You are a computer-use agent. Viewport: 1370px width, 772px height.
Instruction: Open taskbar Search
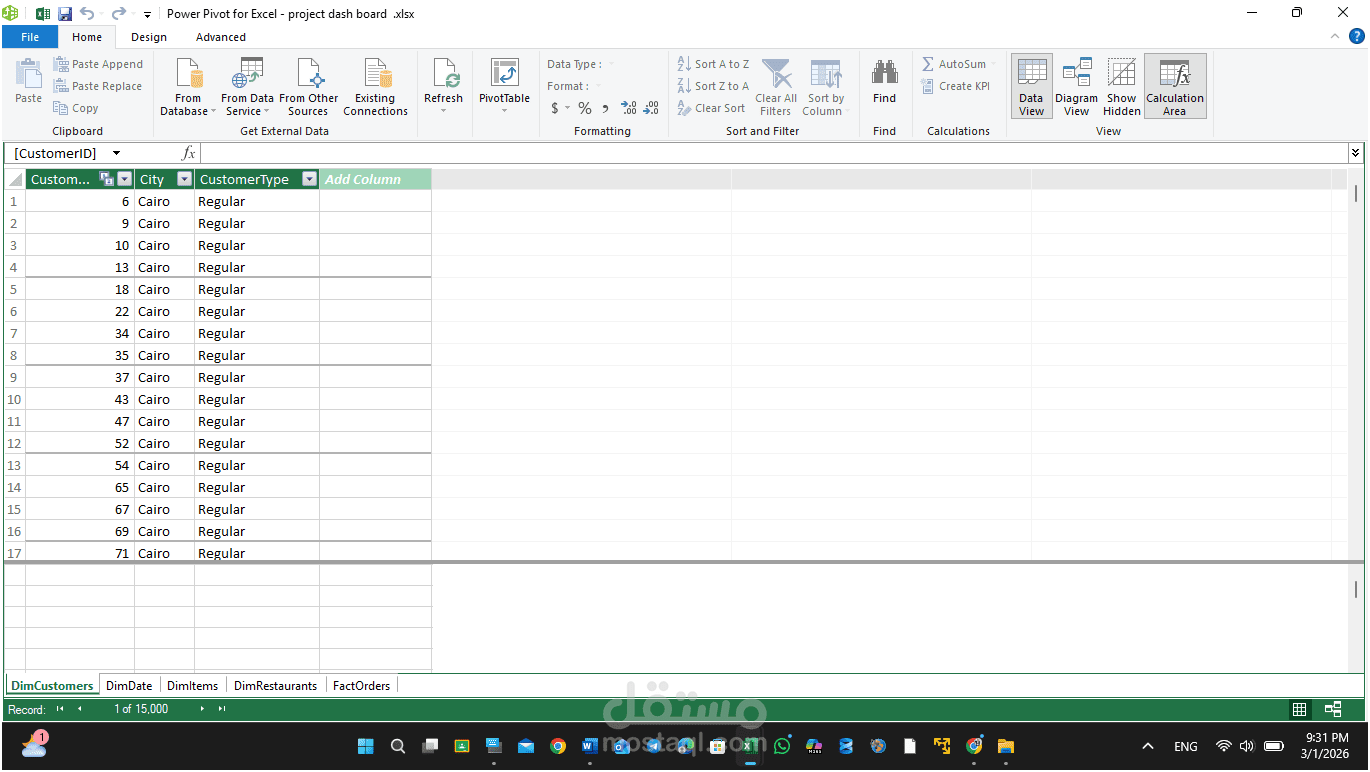click(397, 746)
